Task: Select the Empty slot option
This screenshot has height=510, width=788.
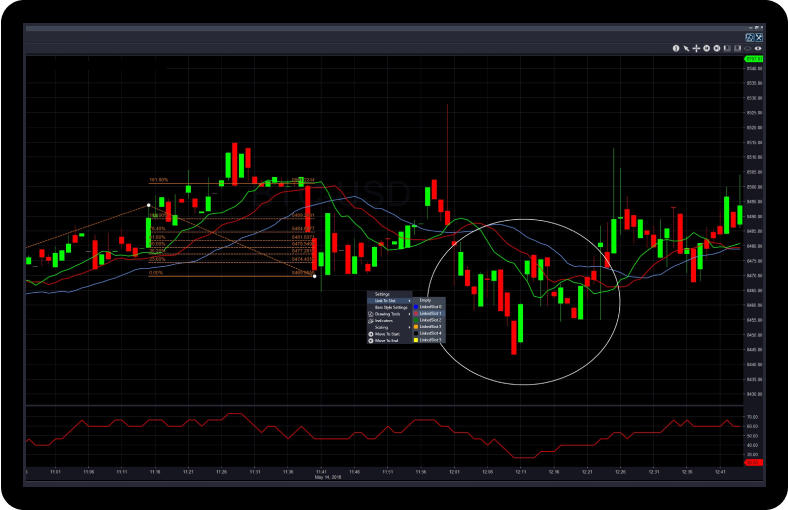Action: pyautogui.click(x=425, y=300)
